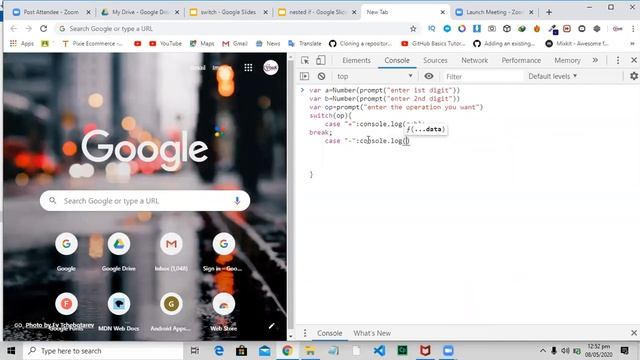
Task: Switch to the My Drive - Google Drive tab
Action: [x=140, y=12]
